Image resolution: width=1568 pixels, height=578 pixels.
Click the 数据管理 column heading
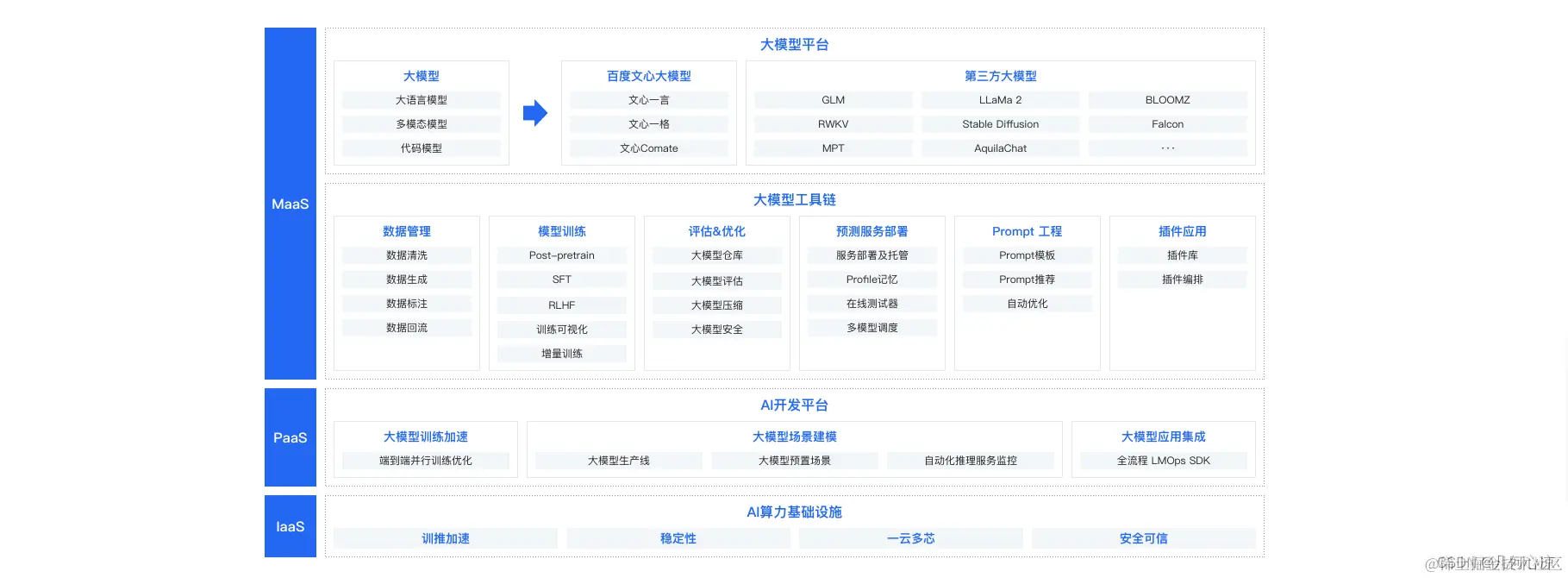407,231
